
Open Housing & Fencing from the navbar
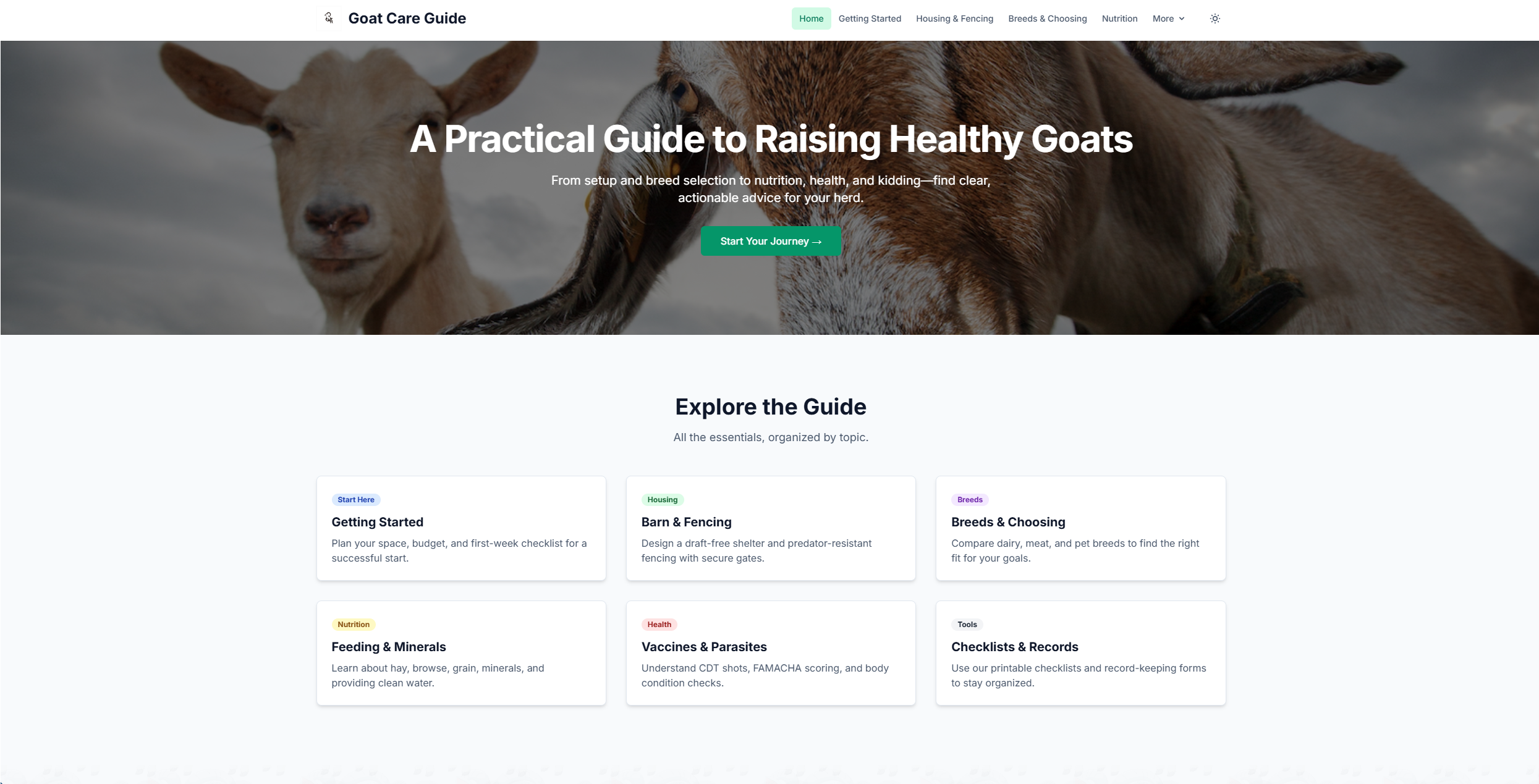(x=954, y=19)
